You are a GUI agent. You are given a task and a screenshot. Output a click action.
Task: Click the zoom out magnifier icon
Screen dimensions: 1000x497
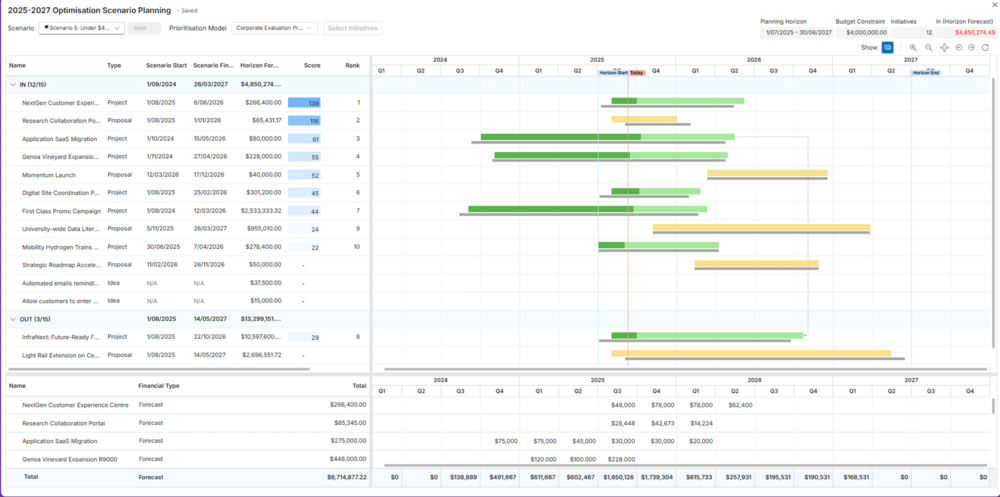929,47
